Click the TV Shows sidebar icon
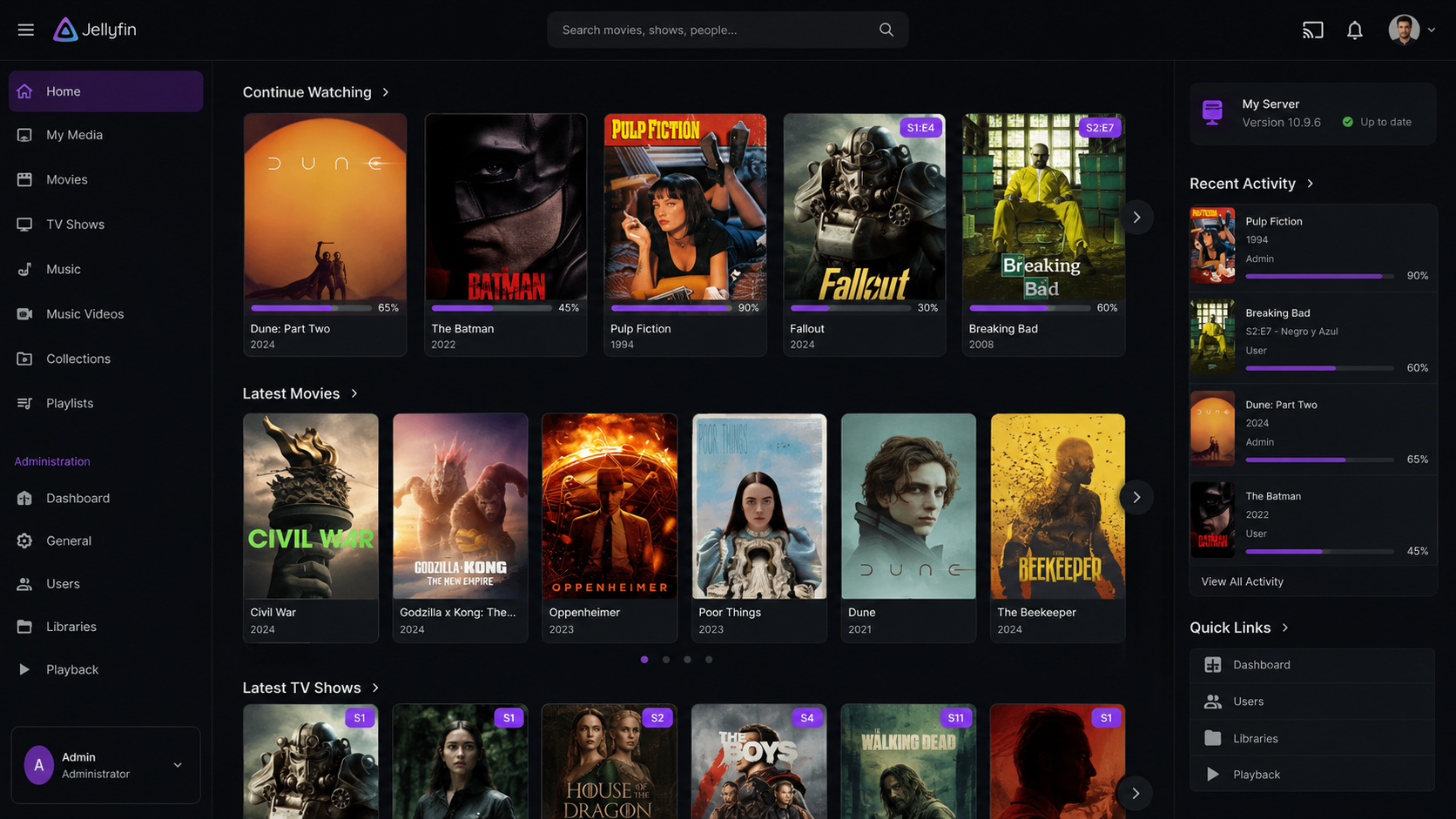Viewport: 1456px width, 819px height. [24, 225]
